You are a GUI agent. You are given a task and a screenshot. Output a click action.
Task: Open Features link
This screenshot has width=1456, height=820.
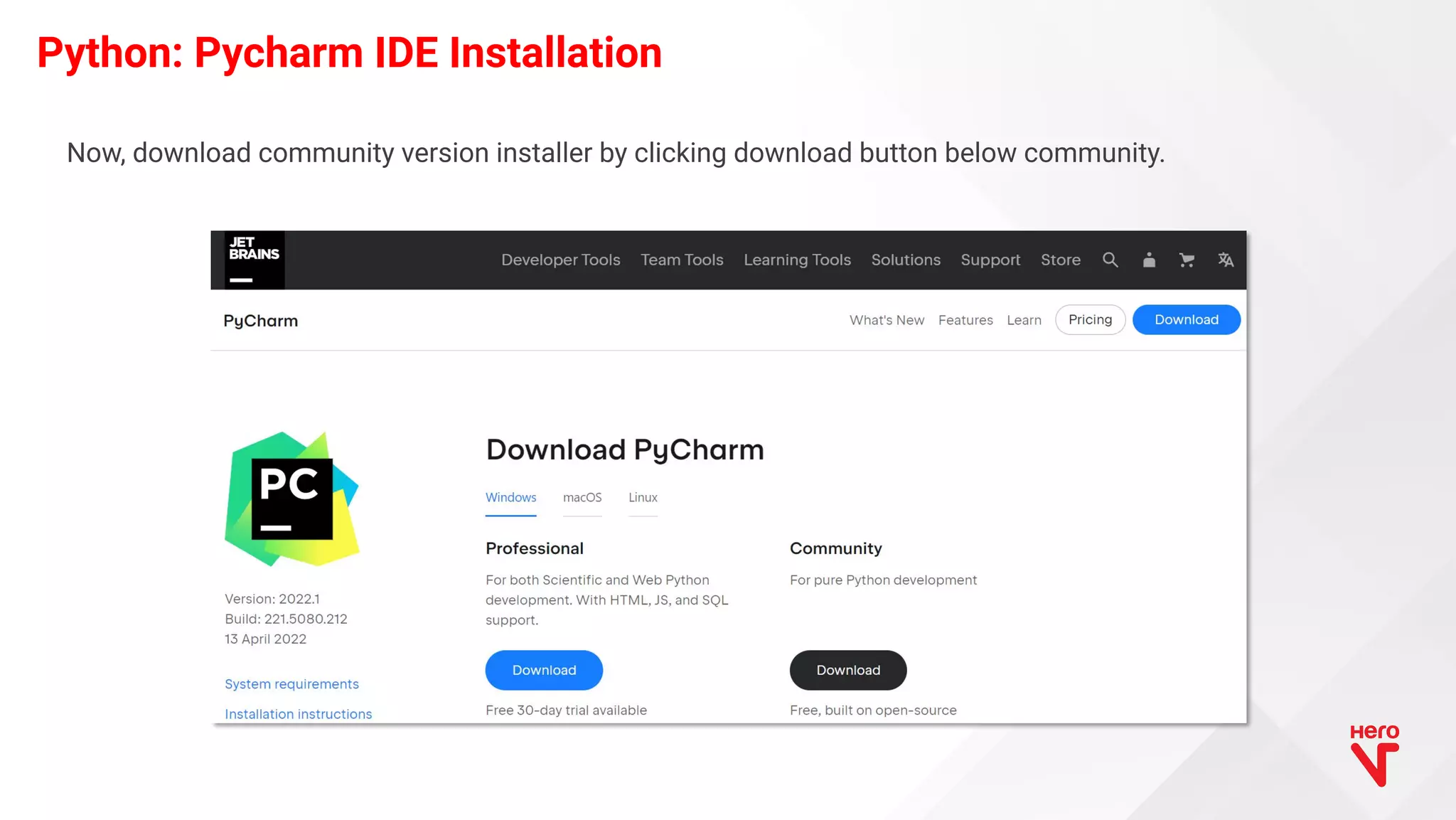point(965,320)
